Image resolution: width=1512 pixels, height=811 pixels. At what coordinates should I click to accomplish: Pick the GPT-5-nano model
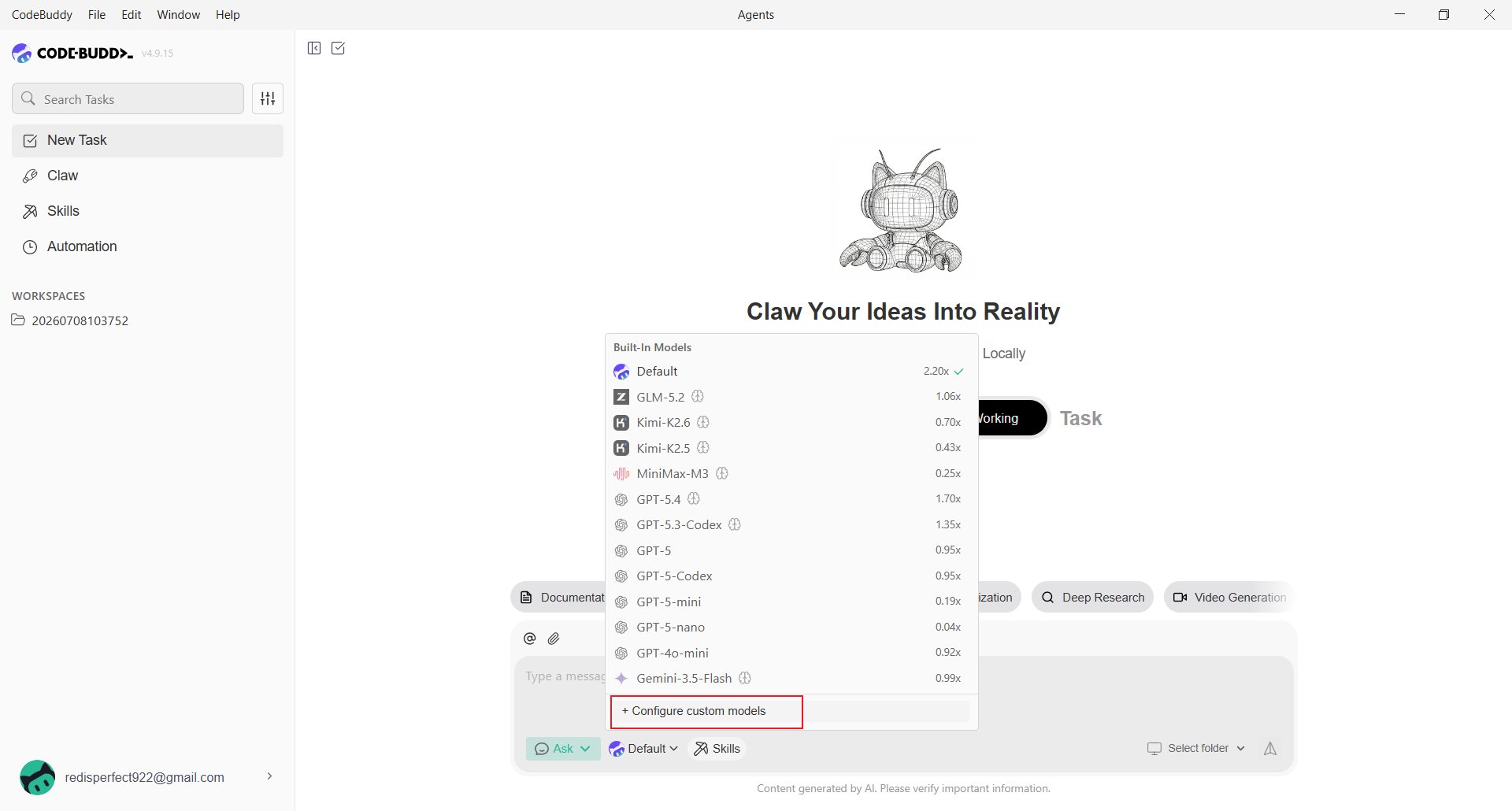[791, 627]
